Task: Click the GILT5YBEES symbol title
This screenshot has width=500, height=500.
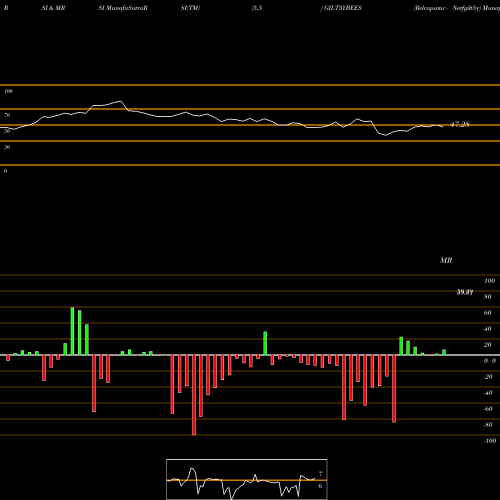Action: pyautogui.click(x=343, y=8)
